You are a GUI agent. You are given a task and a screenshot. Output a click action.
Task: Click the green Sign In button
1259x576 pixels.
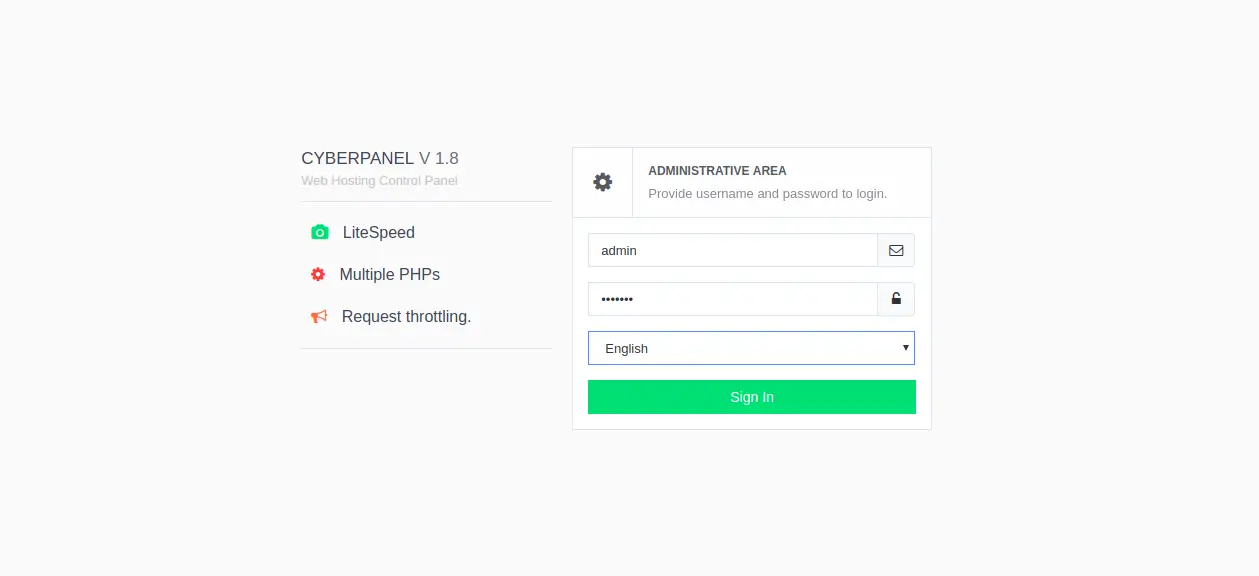[x=752, y=397]
